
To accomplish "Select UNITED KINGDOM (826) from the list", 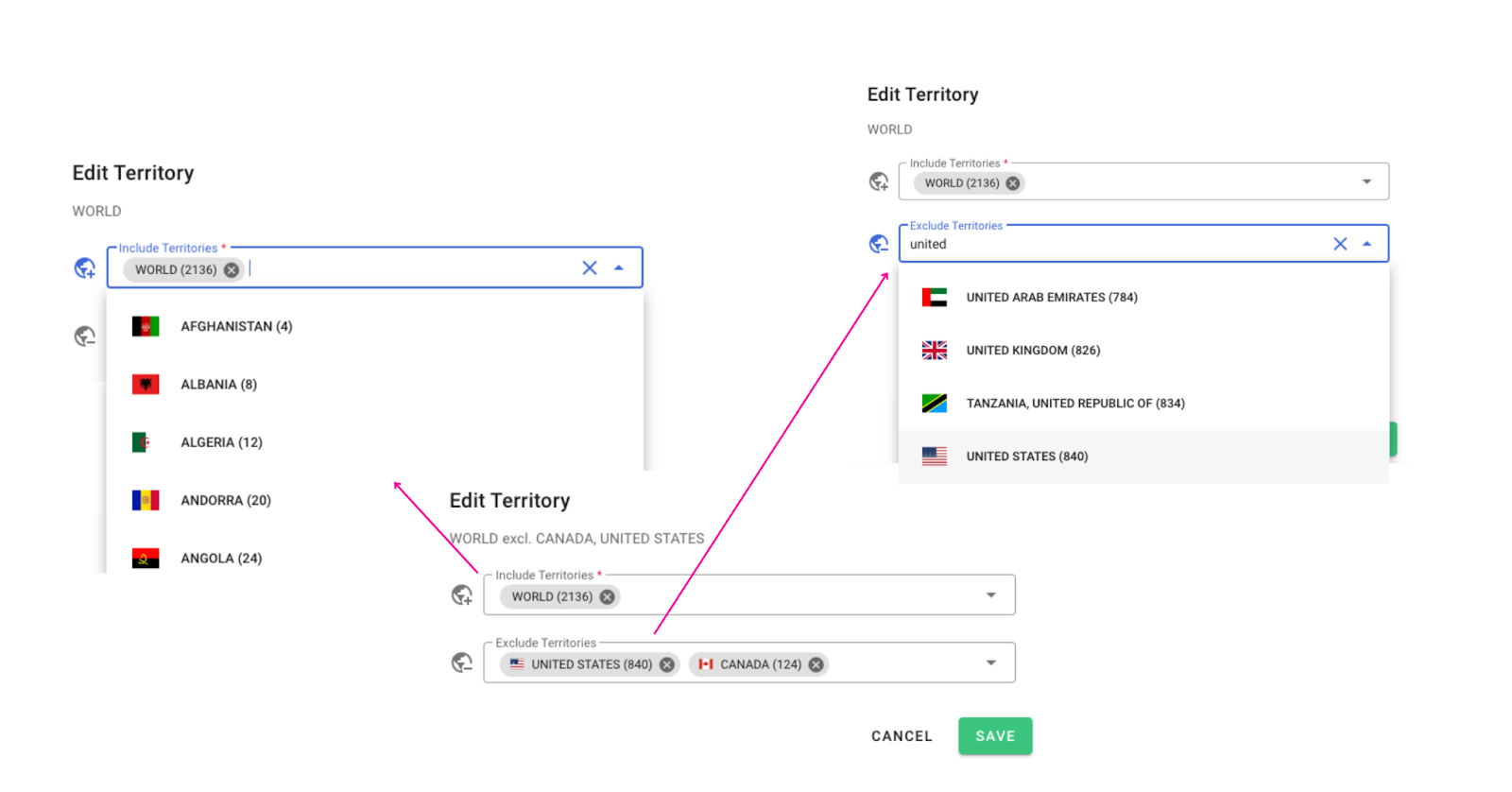I will (x=1033, y=351).
